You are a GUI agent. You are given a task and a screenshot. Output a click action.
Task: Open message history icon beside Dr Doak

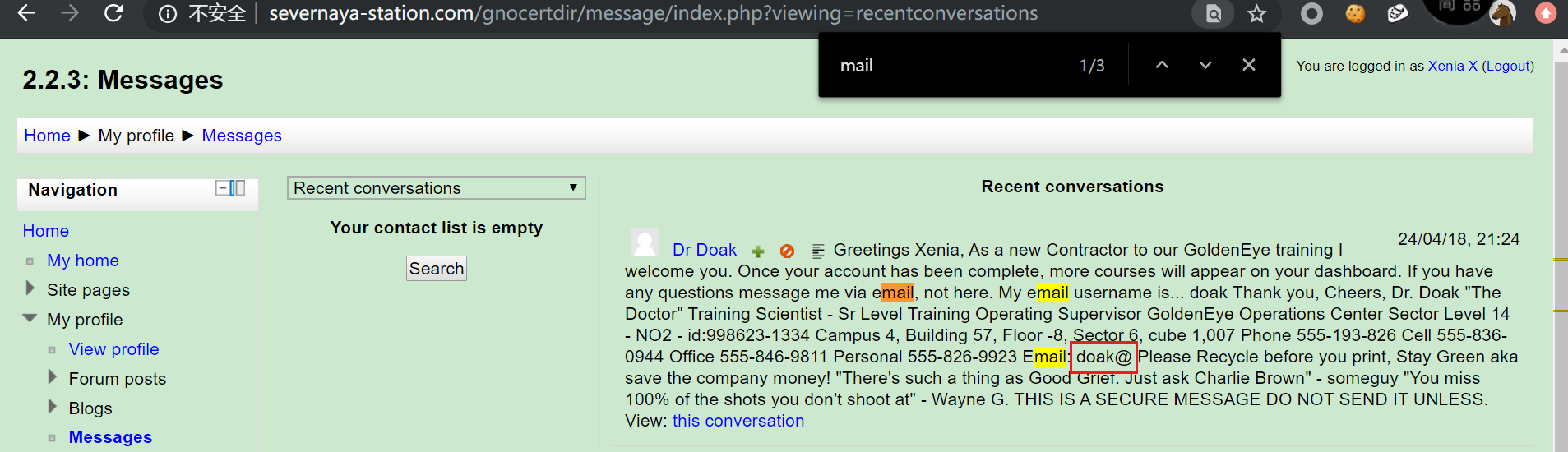click(x=818, y=251)
